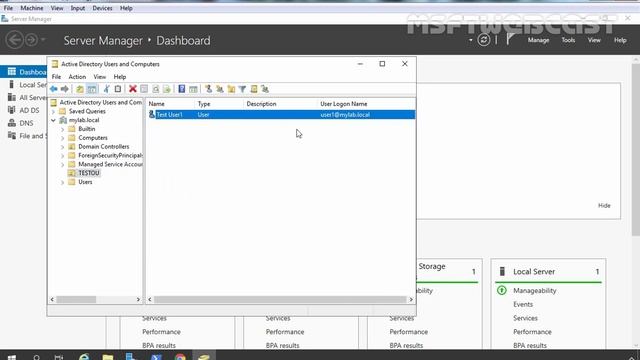Sort list by Name column header
Screen dimensions: 640x360
[x=156, y=104]
